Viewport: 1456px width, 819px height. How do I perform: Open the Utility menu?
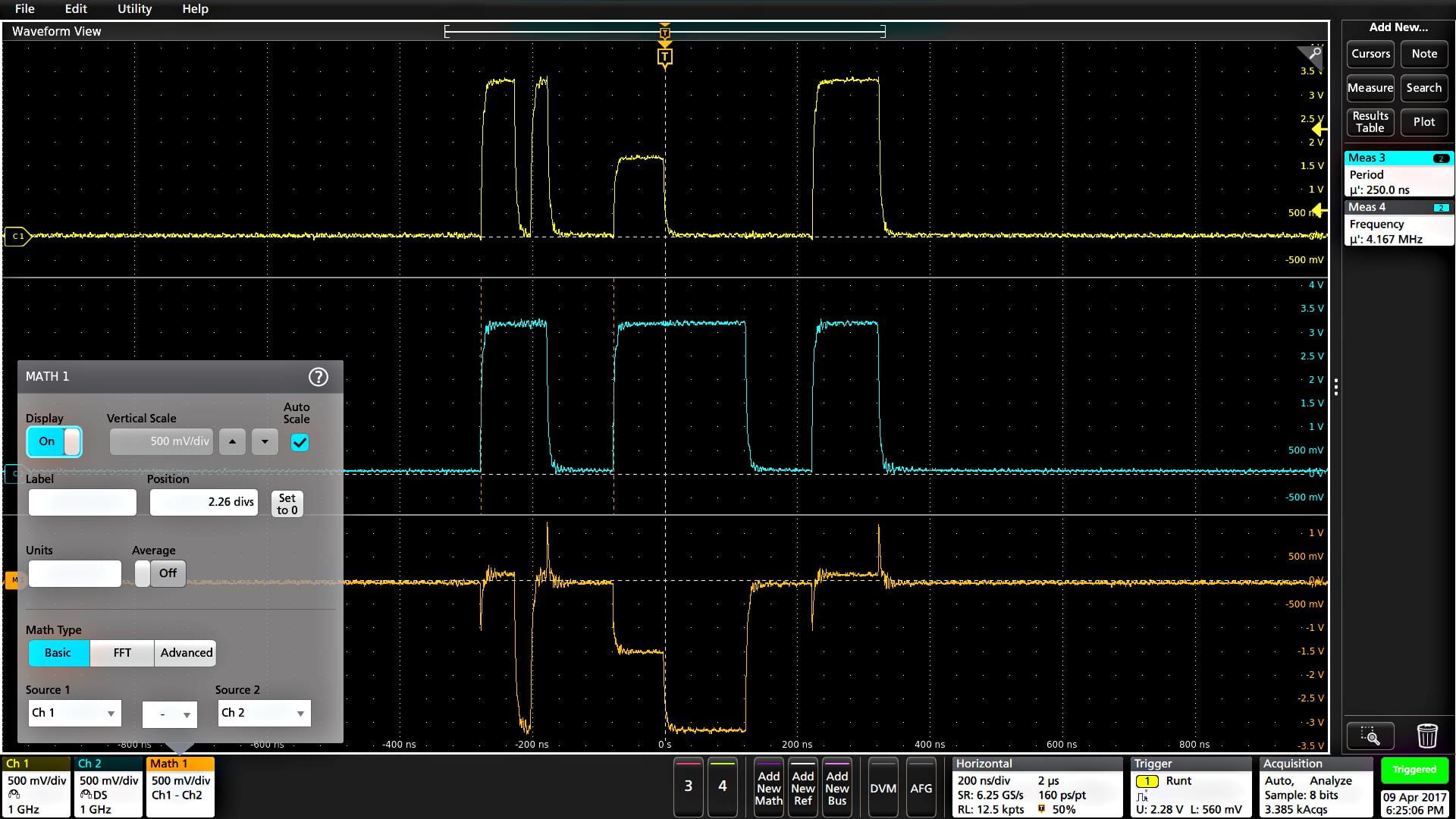134,9
